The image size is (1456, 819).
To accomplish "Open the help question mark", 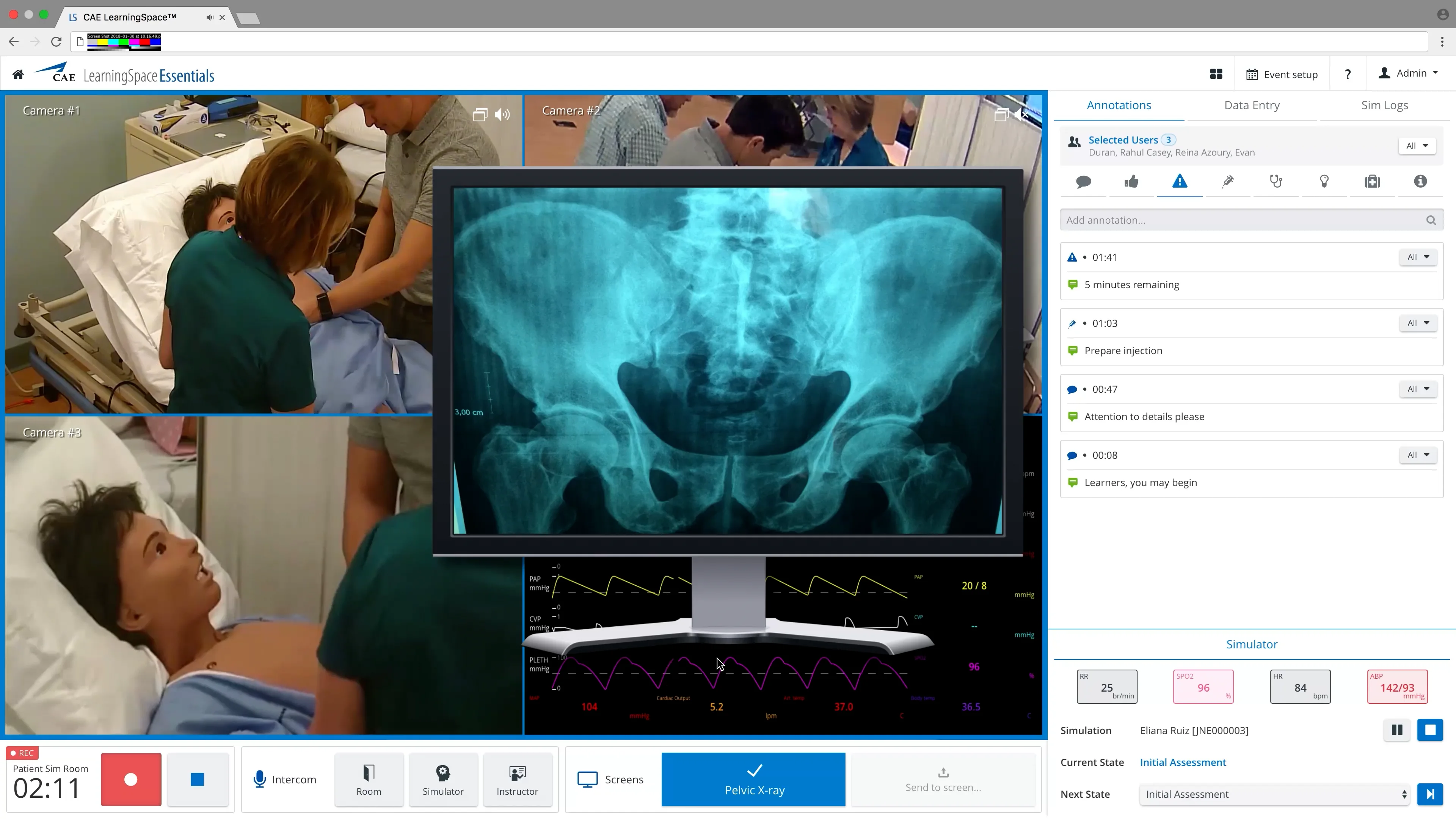I will (x=1348, y=74).
